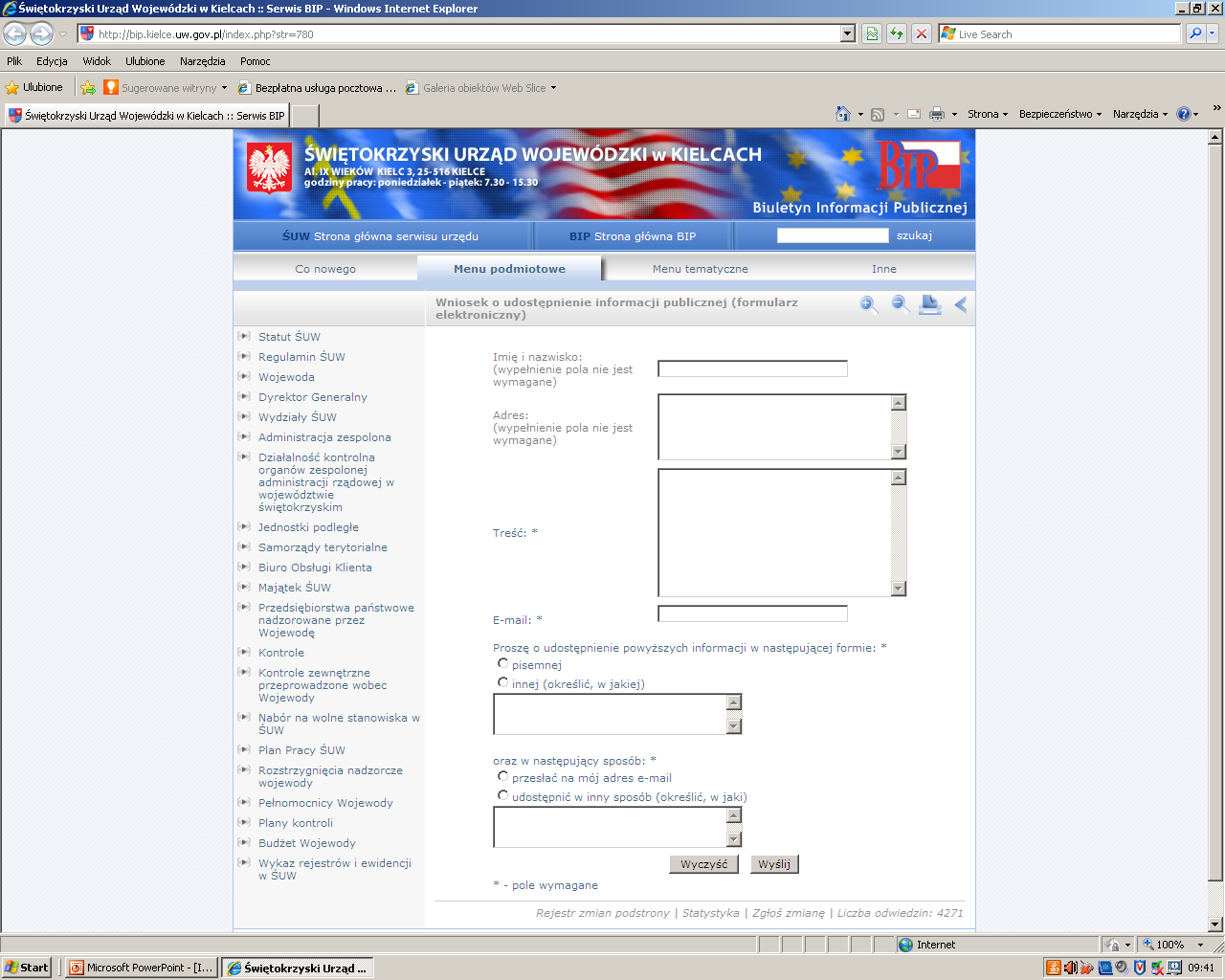The height and width of the screenshot is (980, 1225).
Task: Click the browser Forward arrow button
Action: pos(41,33)
